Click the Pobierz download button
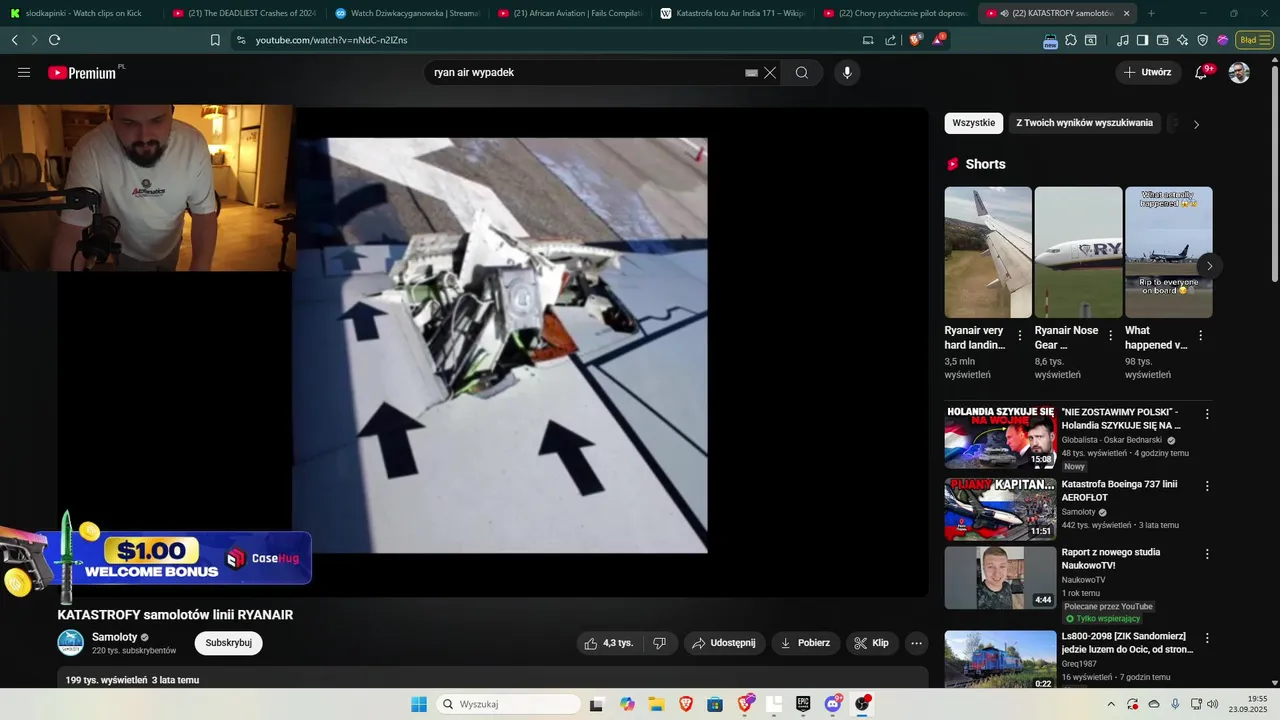1280x720 pixels. 806,643
